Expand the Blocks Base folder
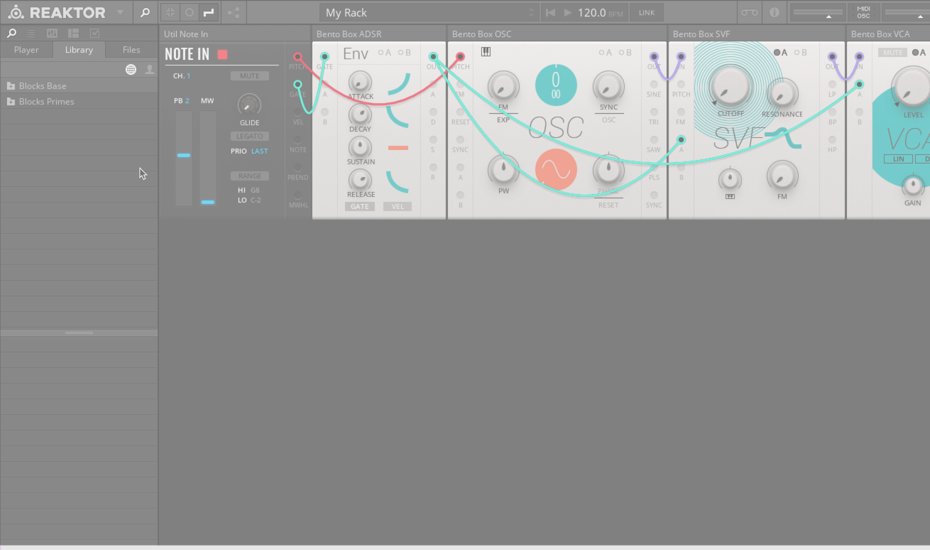Screen dimensions: 930x550 point(42,86)
